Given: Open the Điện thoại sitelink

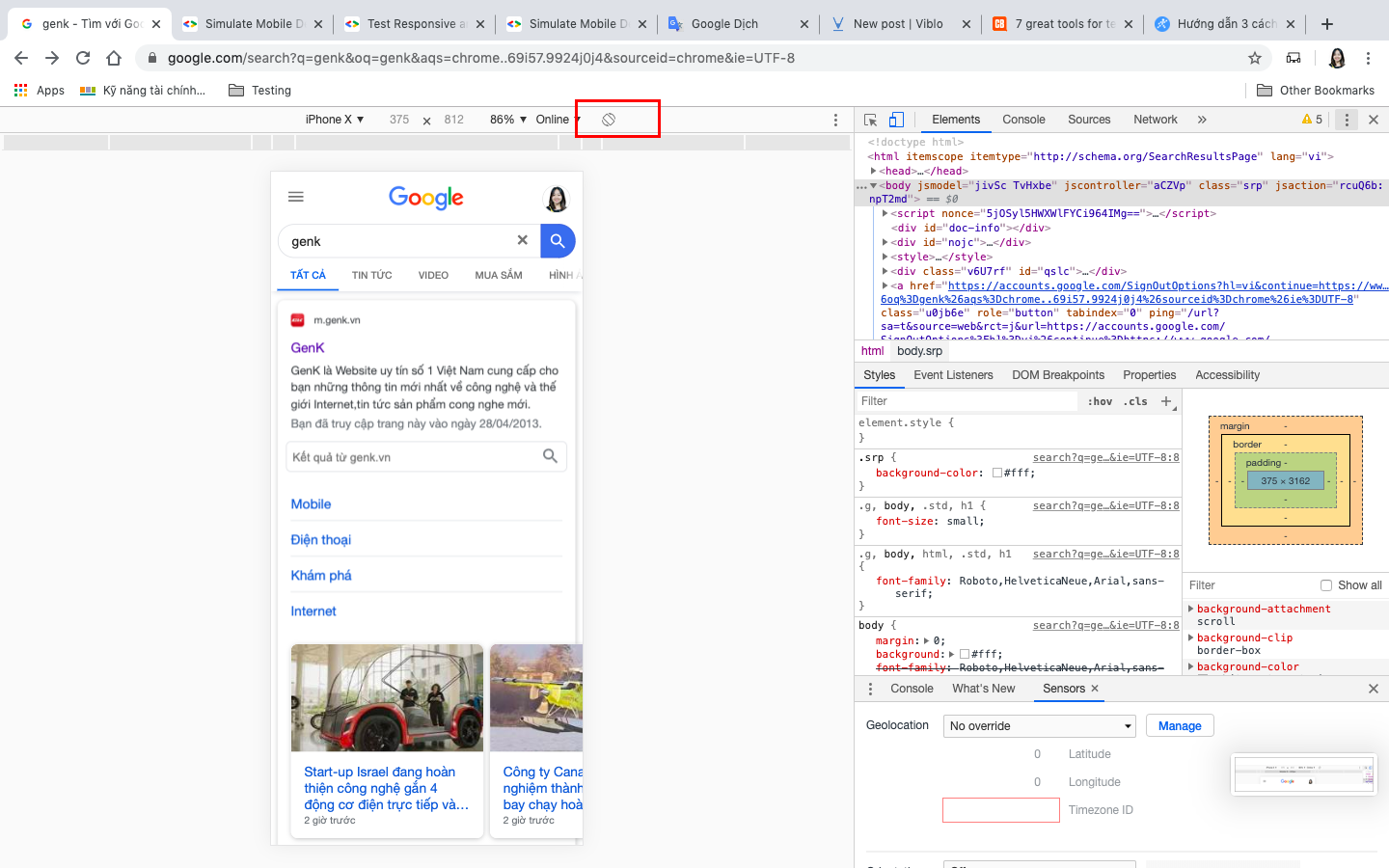Looking at the screenshot, I should pyautogui.click(x=321, y=540).
